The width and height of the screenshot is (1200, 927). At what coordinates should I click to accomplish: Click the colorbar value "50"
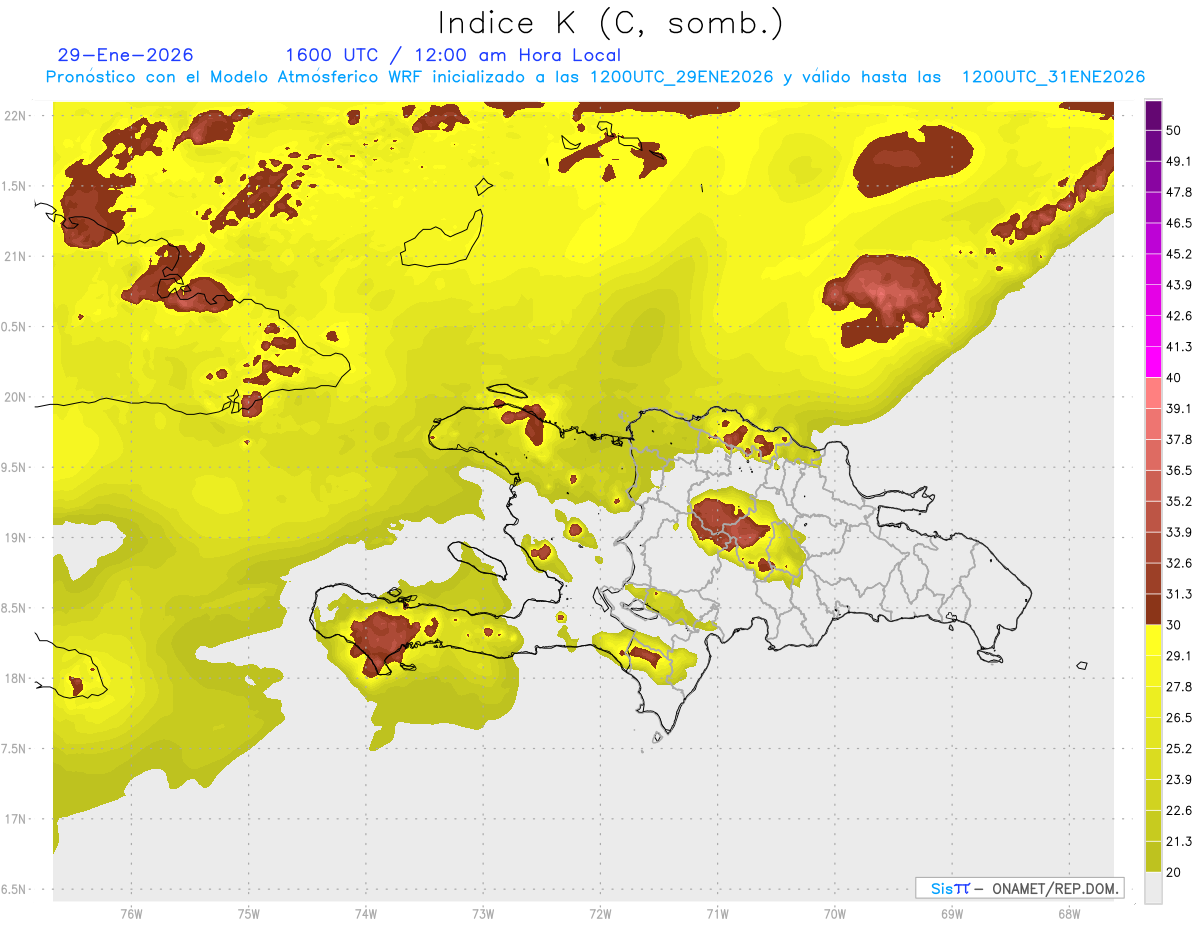1175,131
